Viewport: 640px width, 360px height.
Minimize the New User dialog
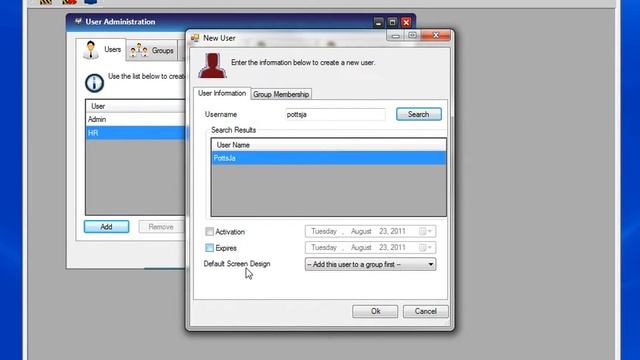pos(395,36)
